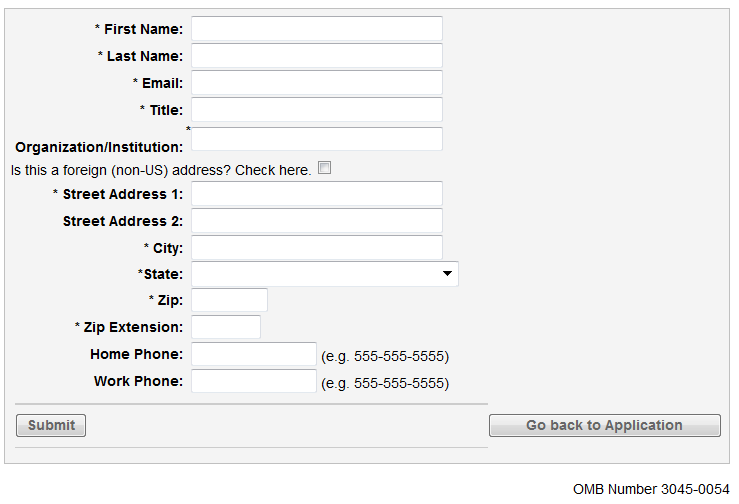Click the Home Phone label

click(136, 354)
